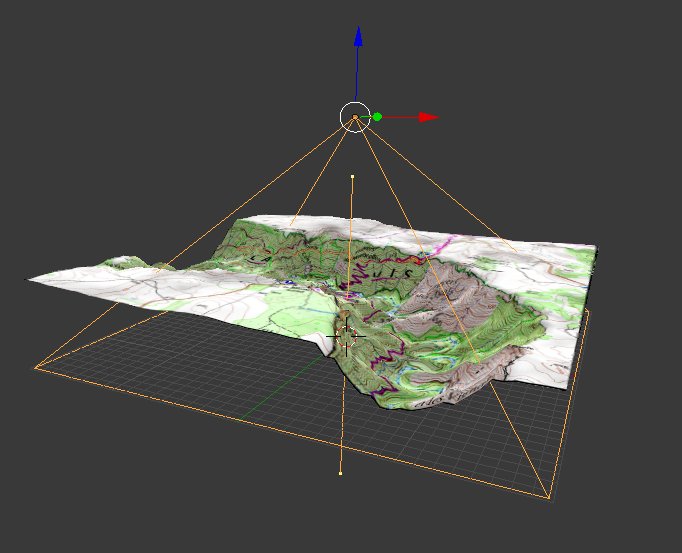
Task: Click lower yellow endpoint of vertical orange line
Action: [x=340, y=473]
